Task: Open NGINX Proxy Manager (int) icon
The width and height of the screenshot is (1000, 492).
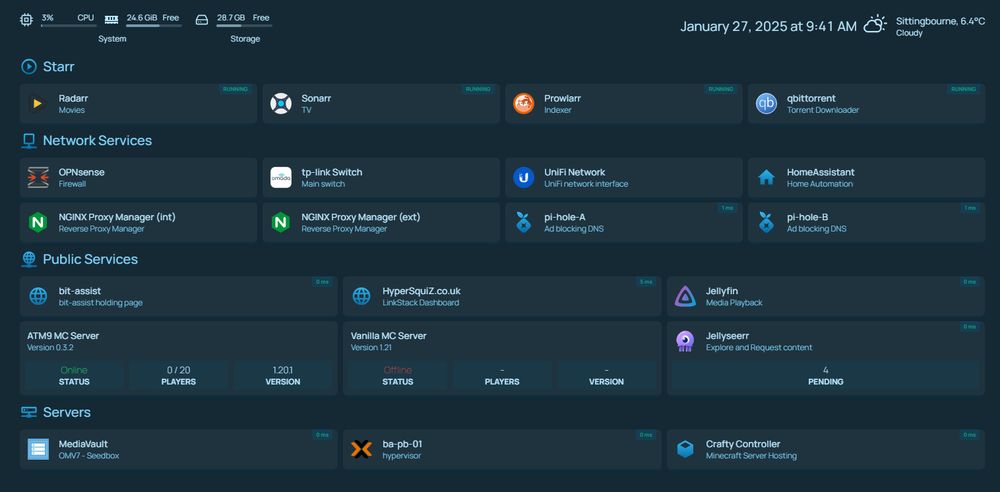Action: point(38,222)
